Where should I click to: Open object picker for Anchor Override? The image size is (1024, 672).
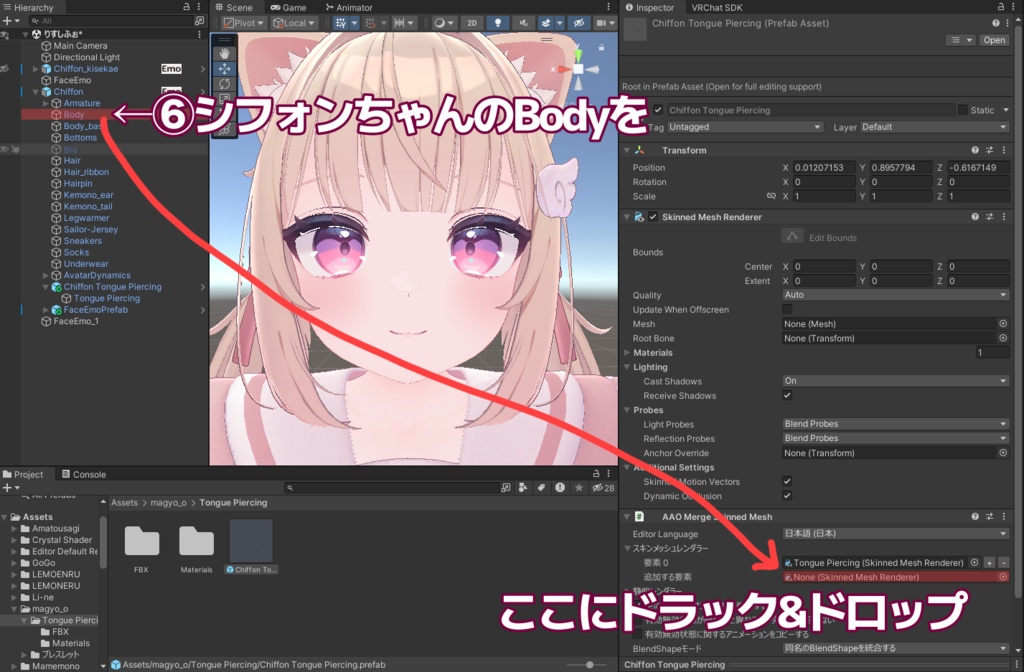coord(1002,453)
